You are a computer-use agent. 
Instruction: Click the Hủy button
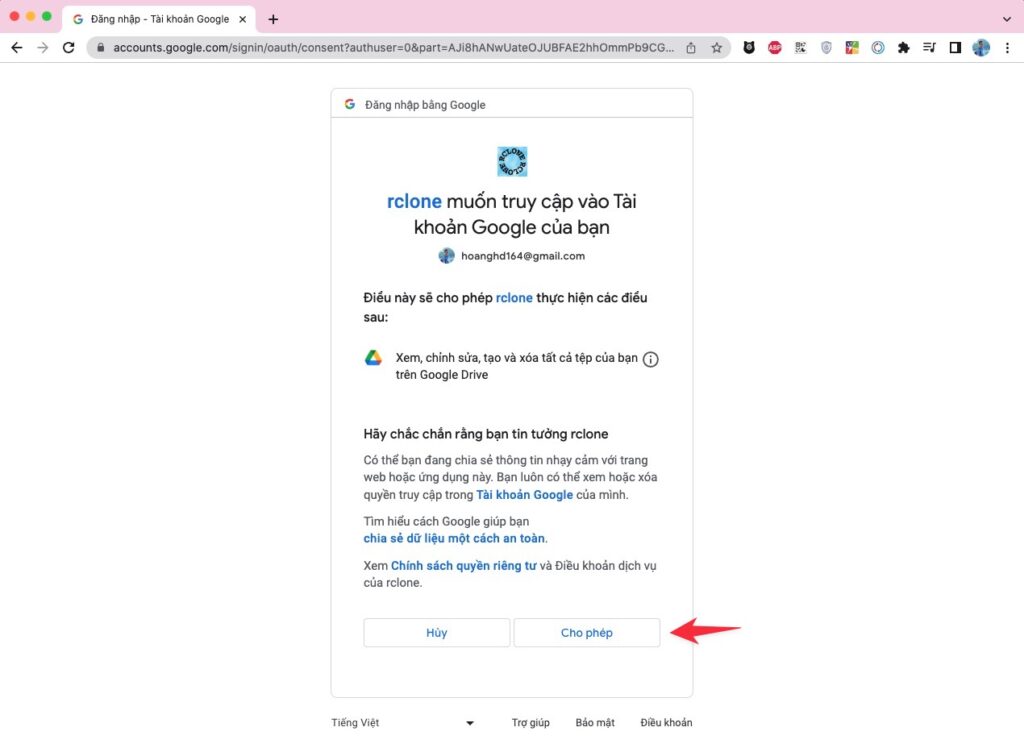pyautogui.click(x=436, y=632)
